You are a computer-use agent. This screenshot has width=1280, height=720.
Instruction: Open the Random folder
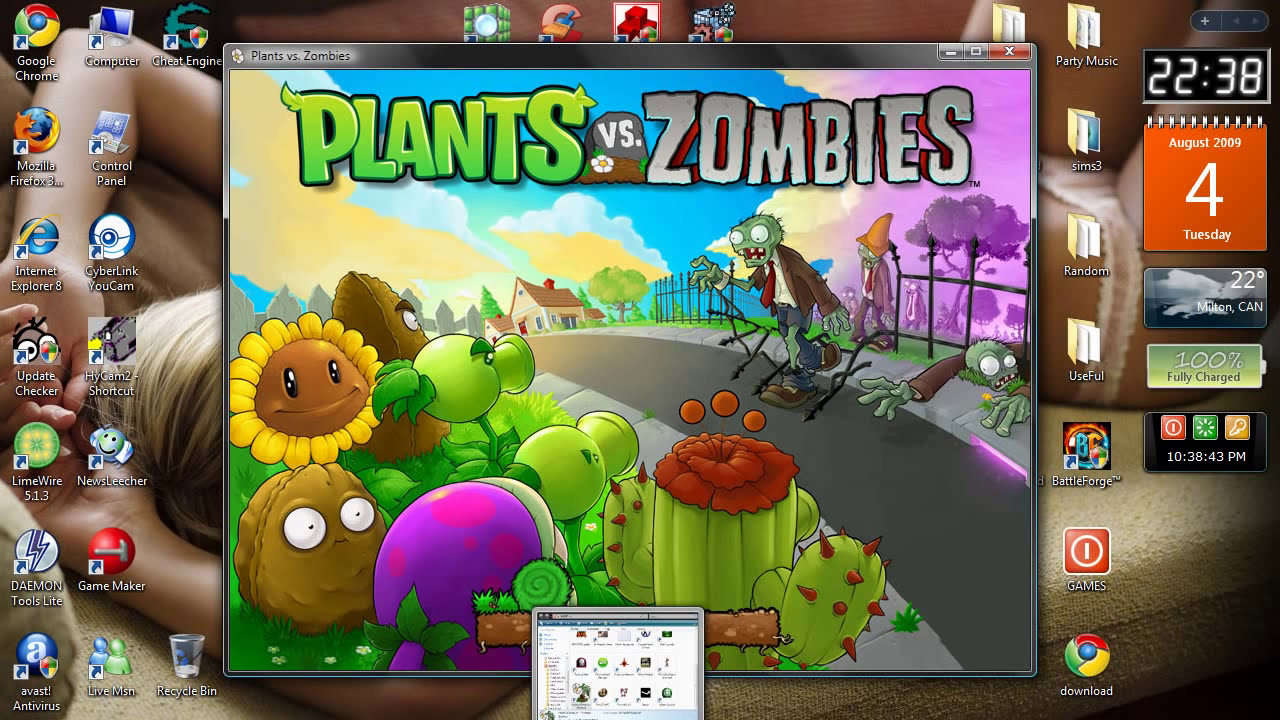[x=1086, y=247]
